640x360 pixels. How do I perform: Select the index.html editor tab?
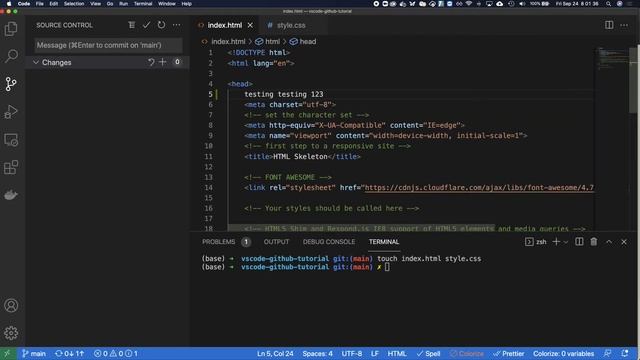tap(224, 25)
